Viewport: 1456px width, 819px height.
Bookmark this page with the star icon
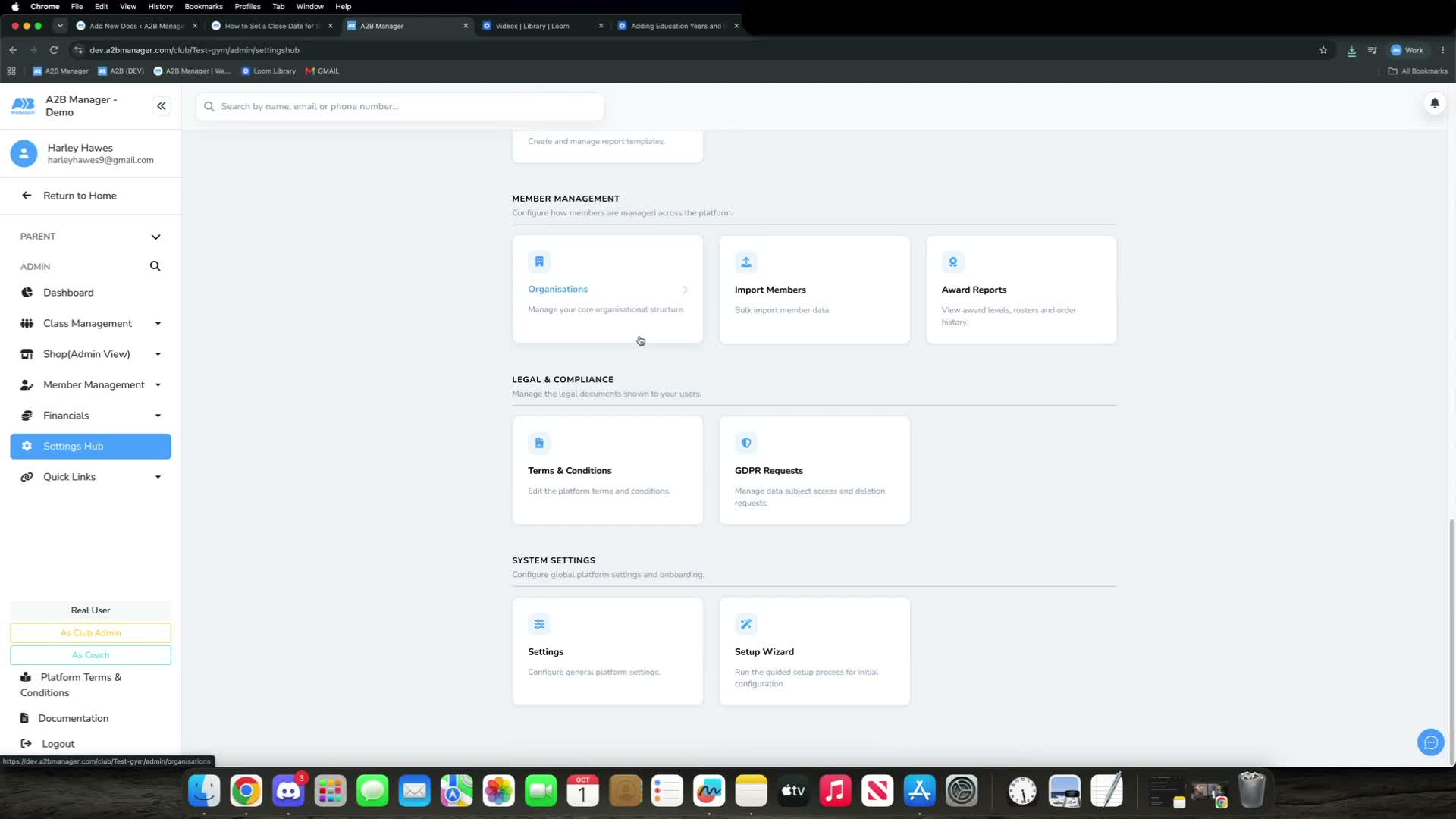[1323, 50]
